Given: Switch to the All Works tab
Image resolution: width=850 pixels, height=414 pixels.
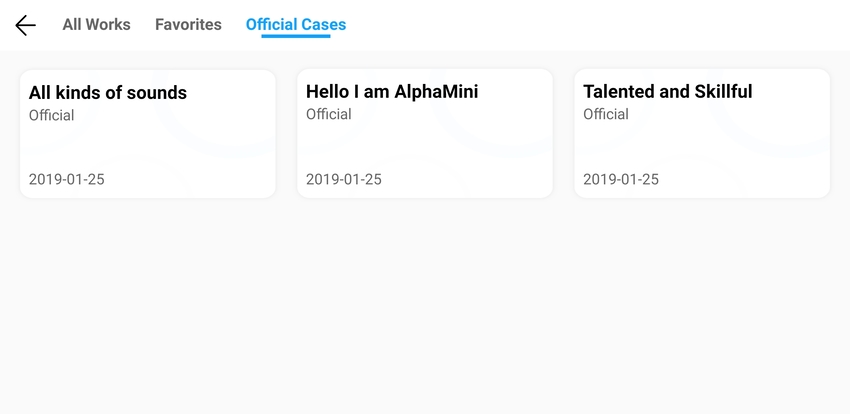Looking at the screenshot, I should (x=96, y=25).
